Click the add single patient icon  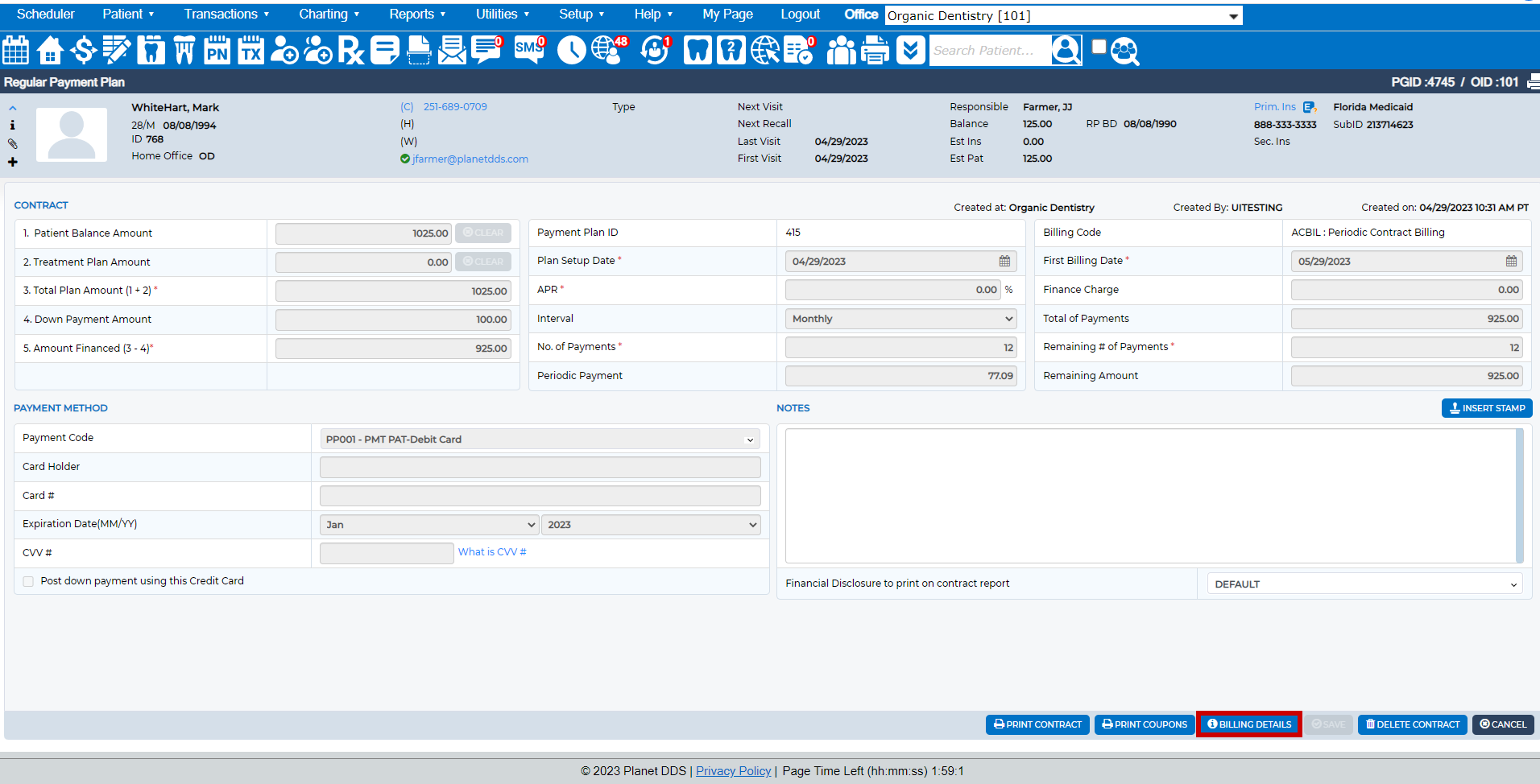point(284,50)
